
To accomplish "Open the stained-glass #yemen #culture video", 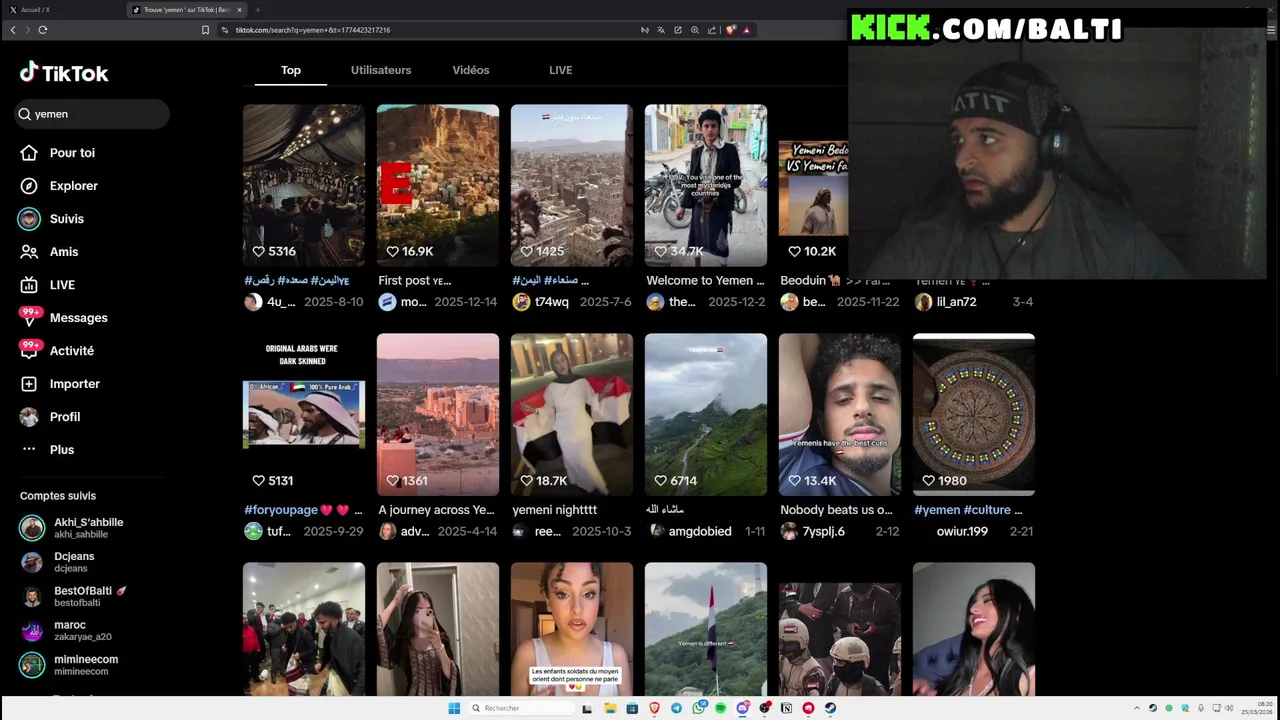I will coord(974,414).
